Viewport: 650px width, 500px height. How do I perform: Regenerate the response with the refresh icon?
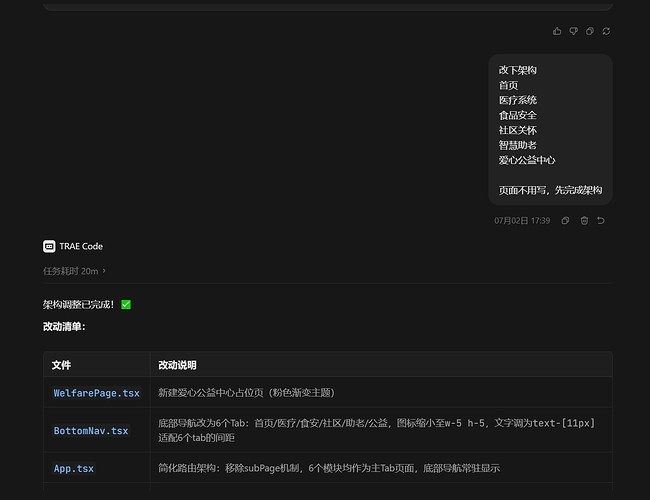click(606, 31)
